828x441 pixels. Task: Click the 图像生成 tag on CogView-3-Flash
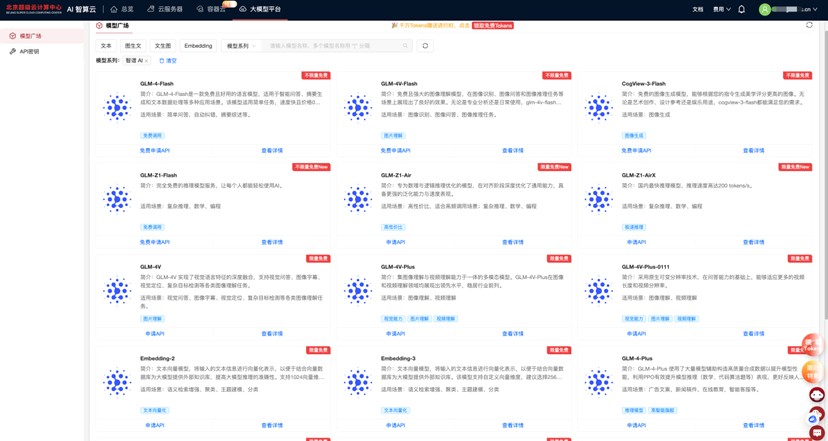point(634,136)
